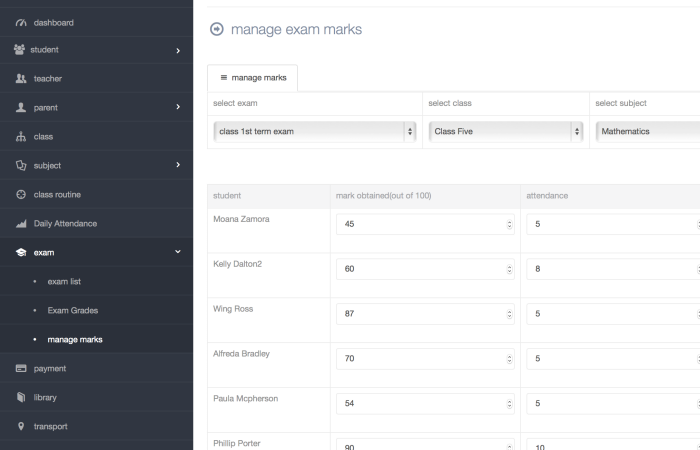
Task: Click the payment card icon
Action: (21, 369)
